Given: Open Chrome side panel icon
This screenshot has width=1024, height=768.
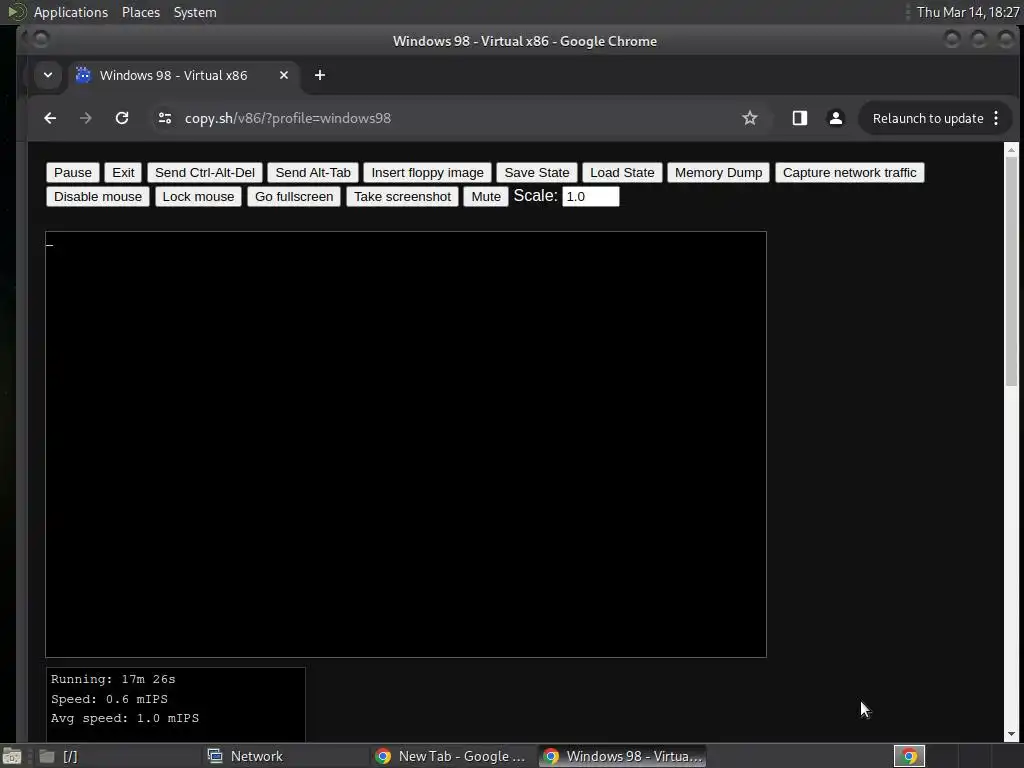Looking at the screenshot, I should pos(799,118).
